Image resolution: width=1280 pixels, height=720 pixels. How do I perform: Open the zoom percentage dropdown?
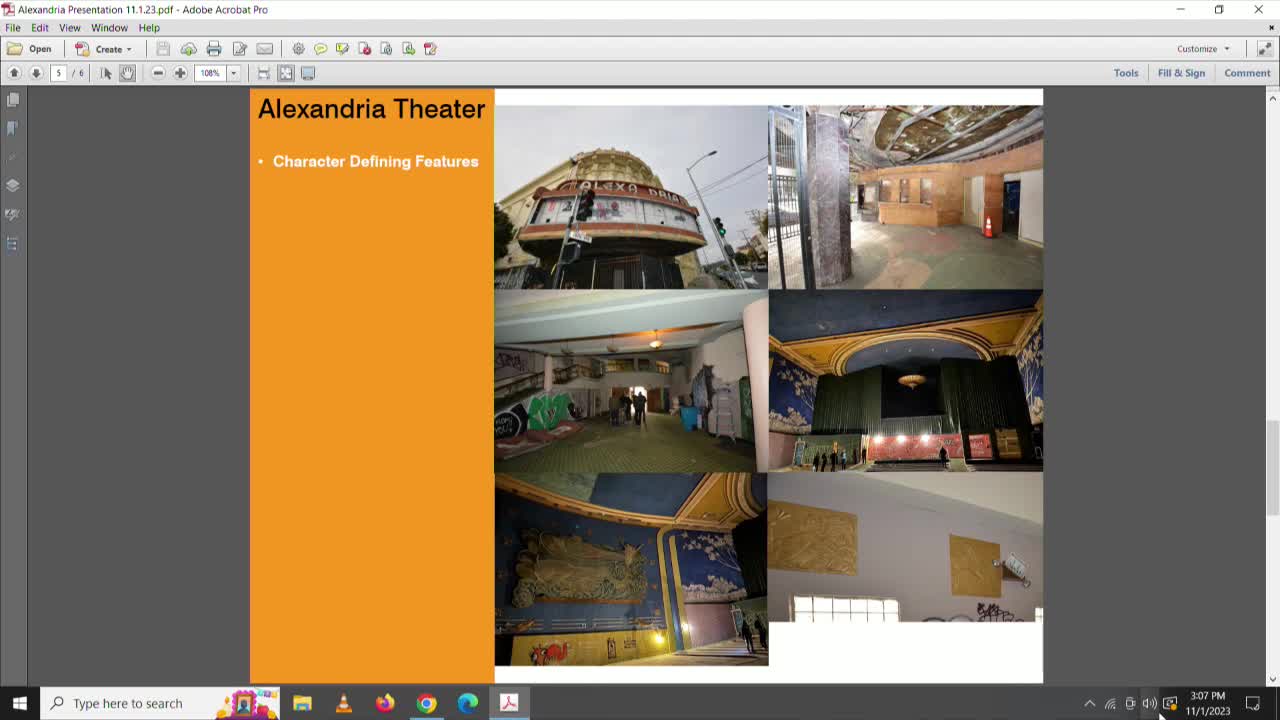(x=234, y=72)
